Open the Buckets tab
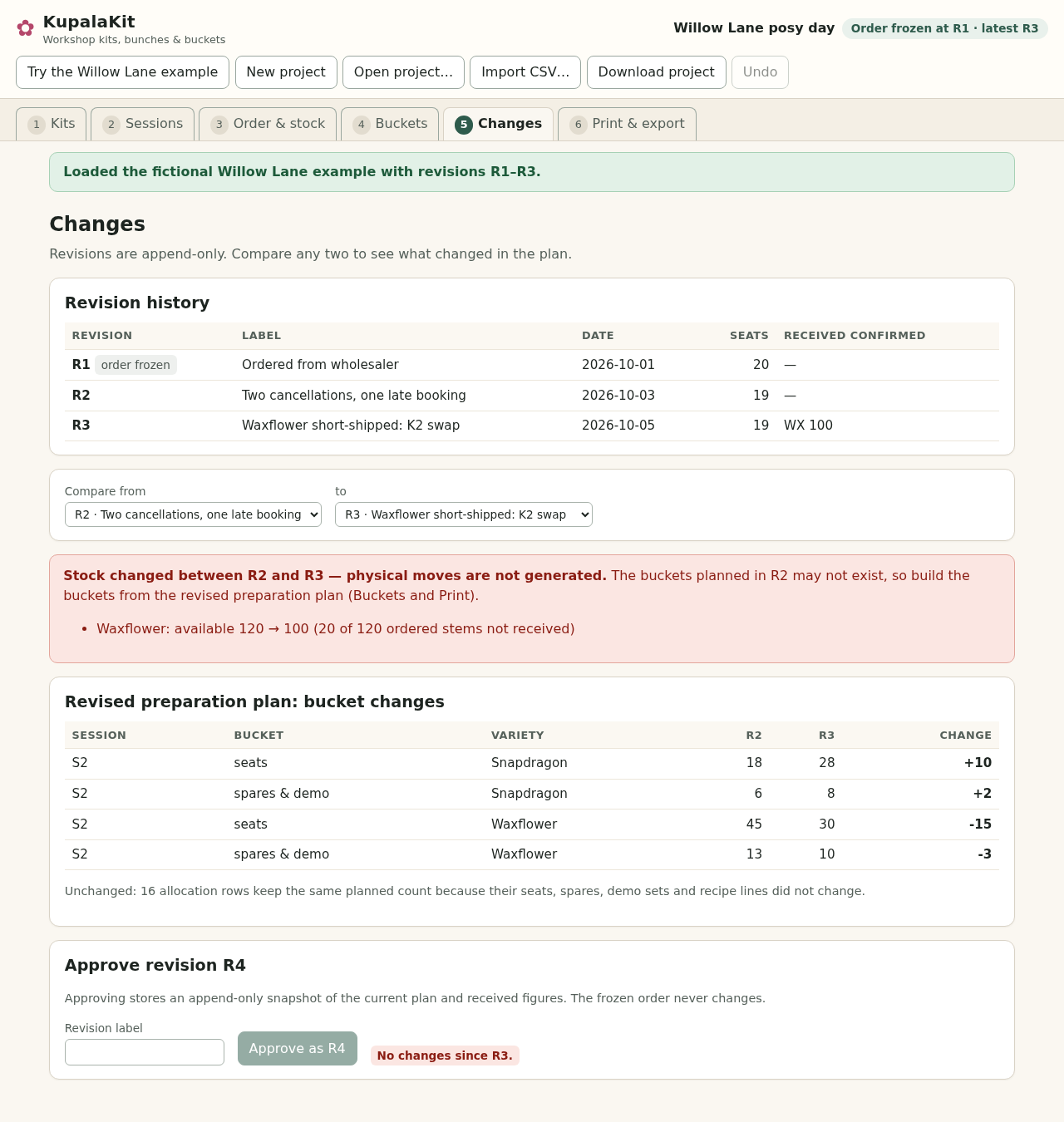Screen dimensions: 1064x1122 tap(390, 124)
